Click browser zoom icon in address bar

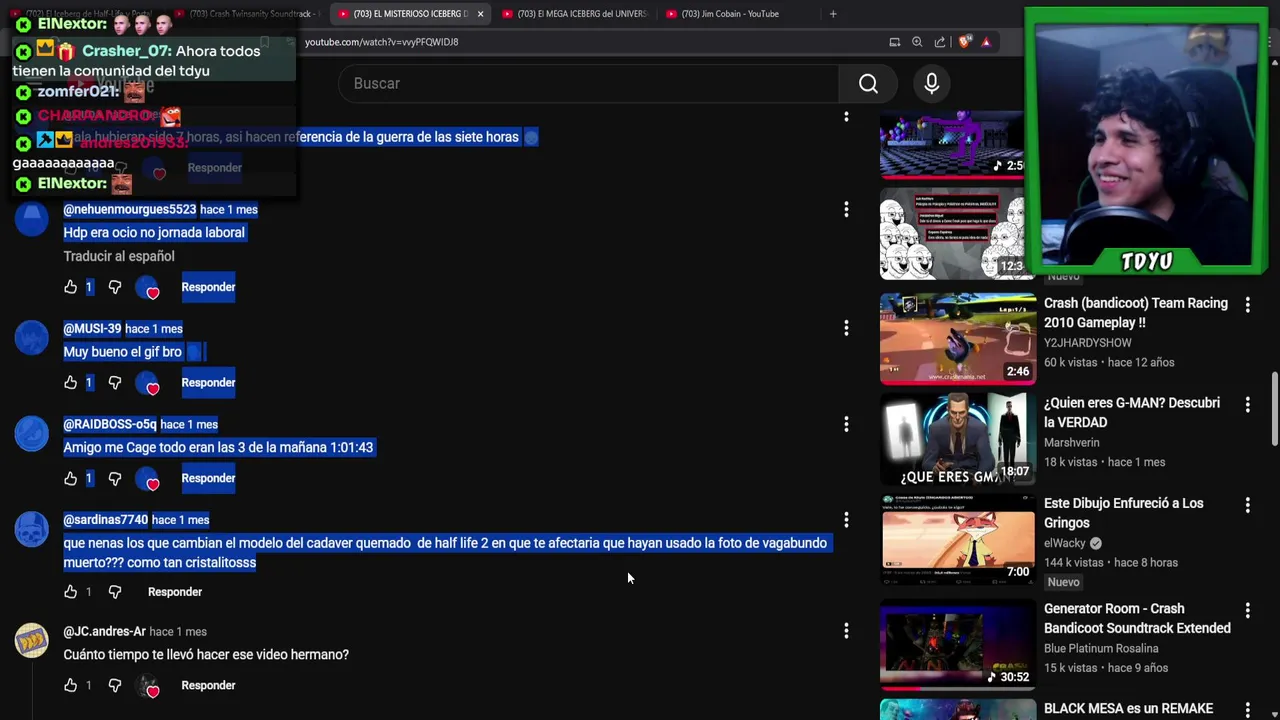click(x=917, y=42)
